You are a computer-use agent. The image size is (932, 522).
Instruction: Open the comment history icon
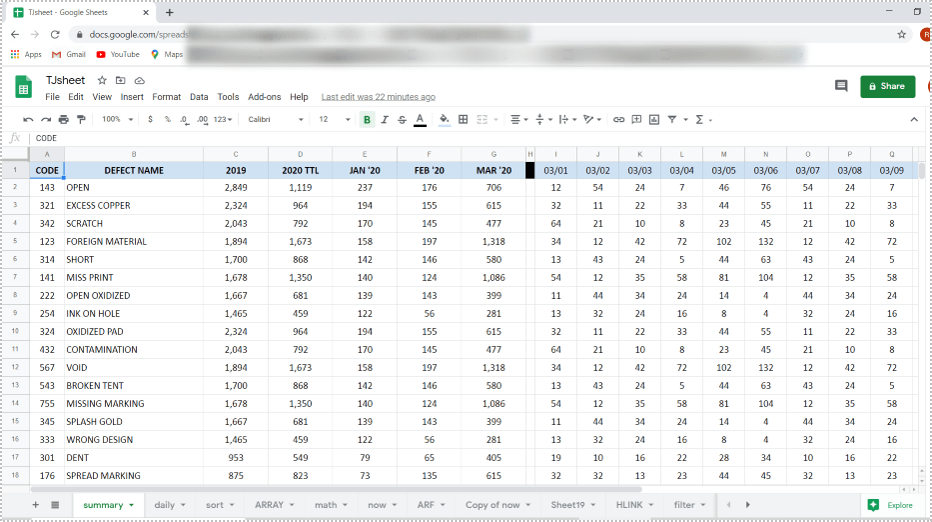click(x=841, y=86)
